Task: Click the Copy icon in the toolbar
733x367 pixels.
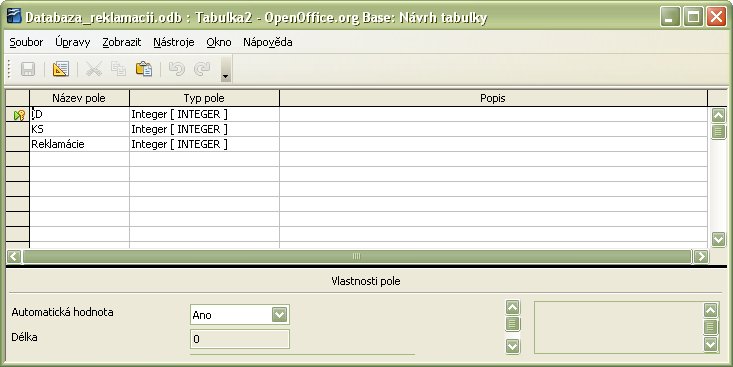Action: tap(118, 69)
